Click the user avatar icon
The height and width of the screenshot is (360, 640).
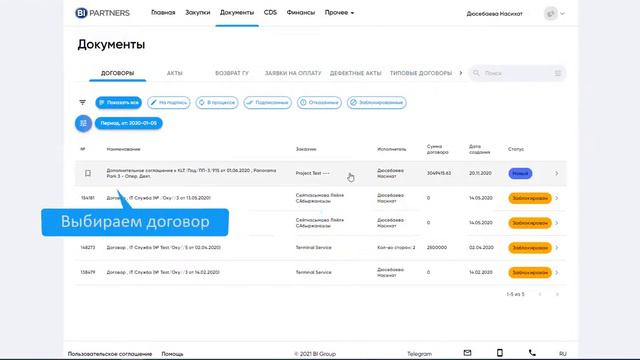click(x=551, y=13)
